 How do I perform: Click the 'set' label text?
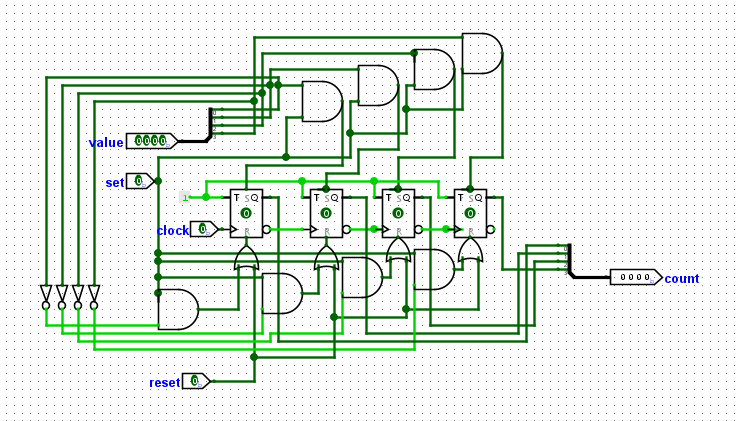tap(115, 183)
